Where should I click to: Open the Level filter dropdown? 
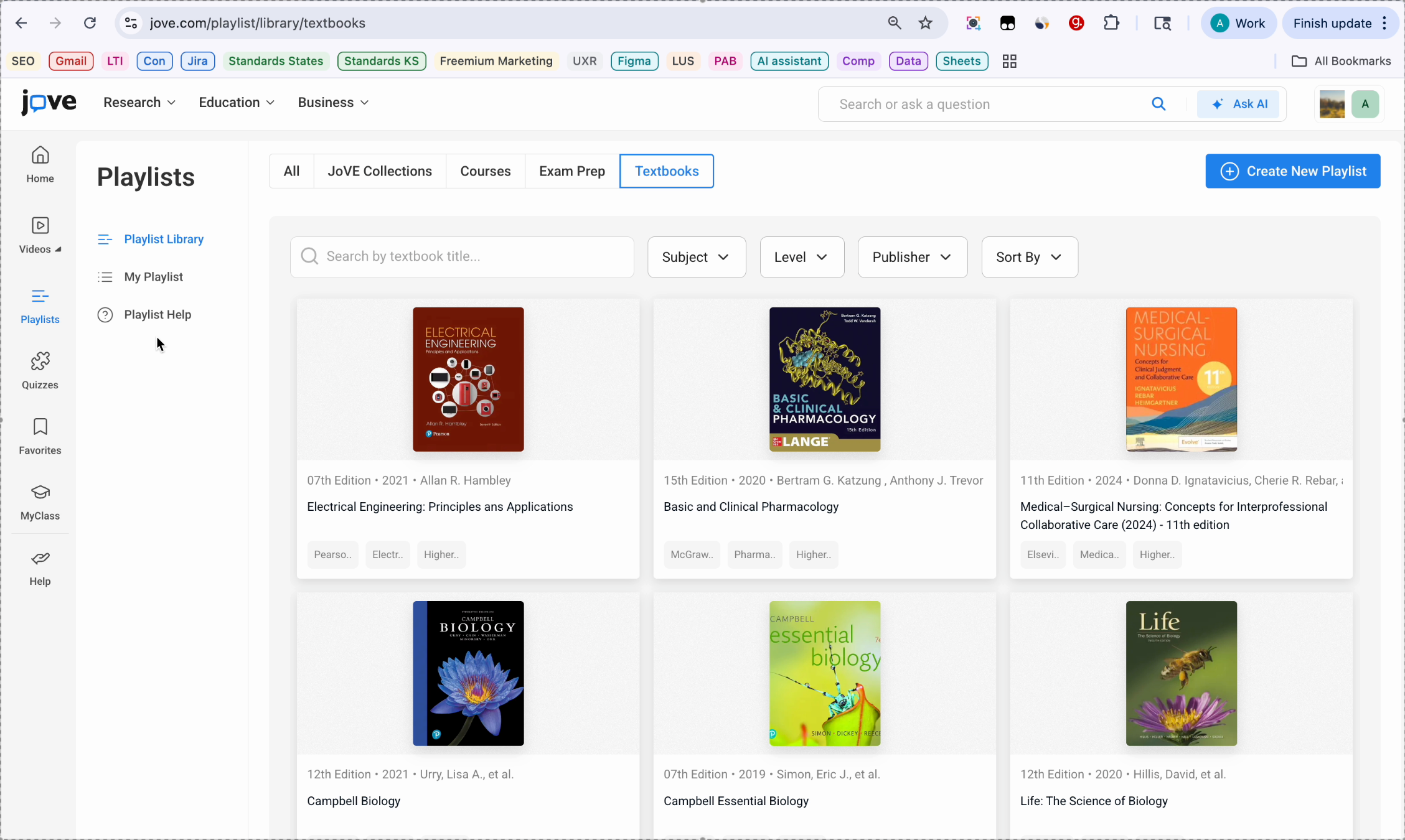802,257
